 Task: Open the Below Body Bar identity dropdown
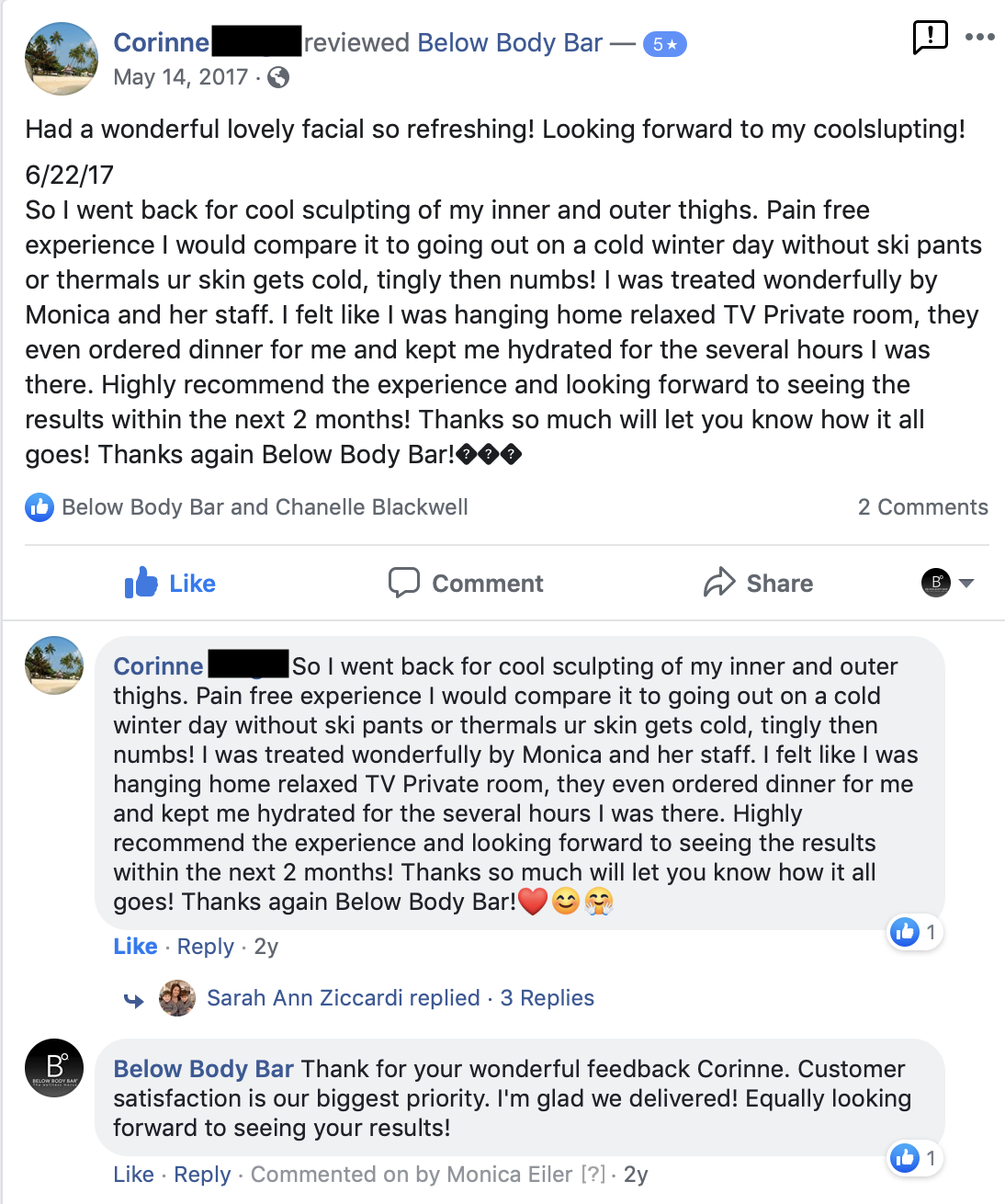tap(948, 583)
